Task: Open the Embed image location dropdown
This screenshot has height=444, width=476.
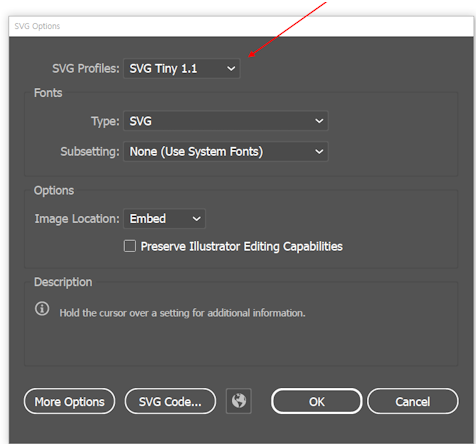Action: tap(164, 219)
